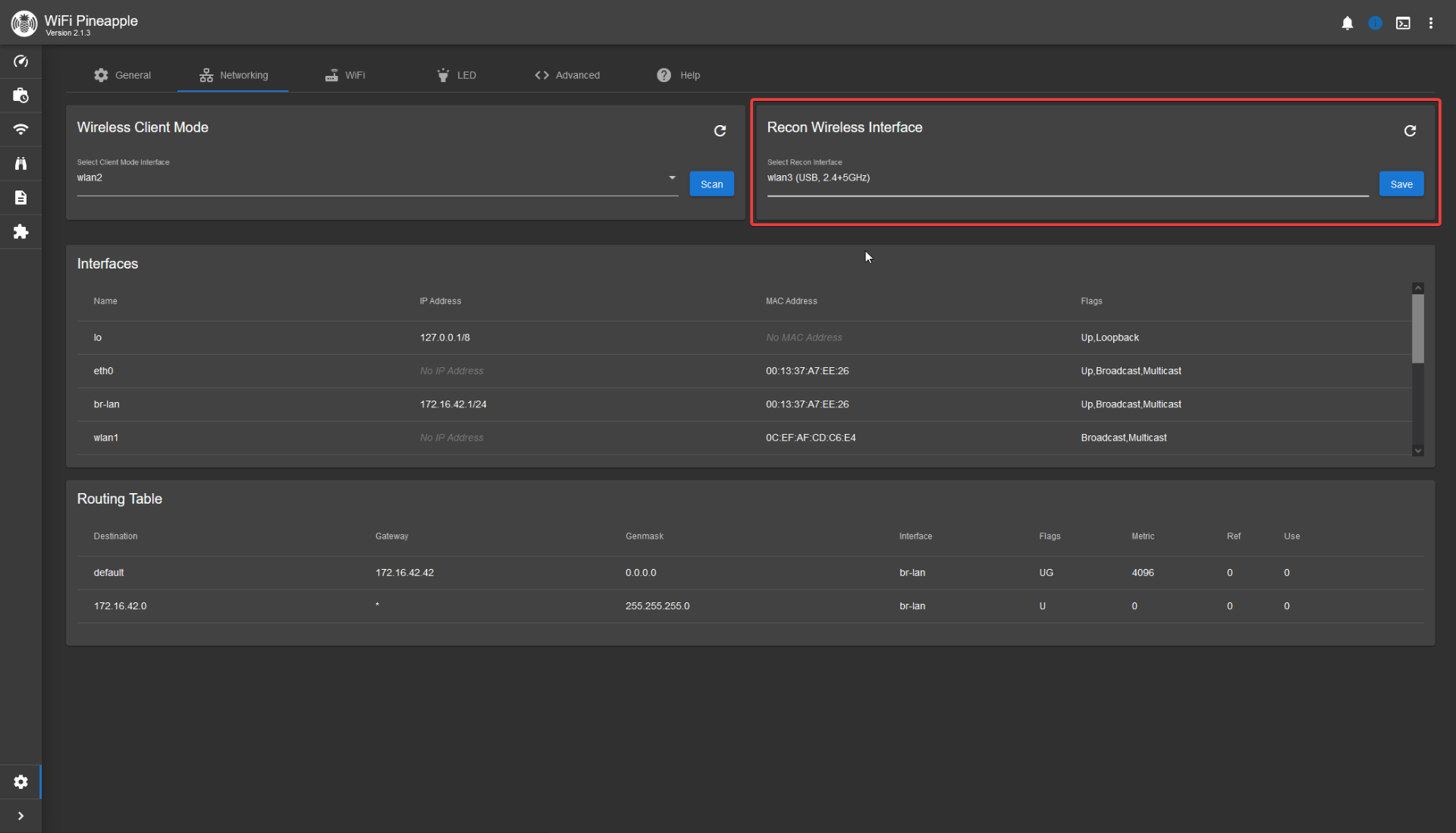The width and height of the screenshot is (1456, 833).
Task: Open Logging document icon in sidebar
Action: (x=20, y=198)
